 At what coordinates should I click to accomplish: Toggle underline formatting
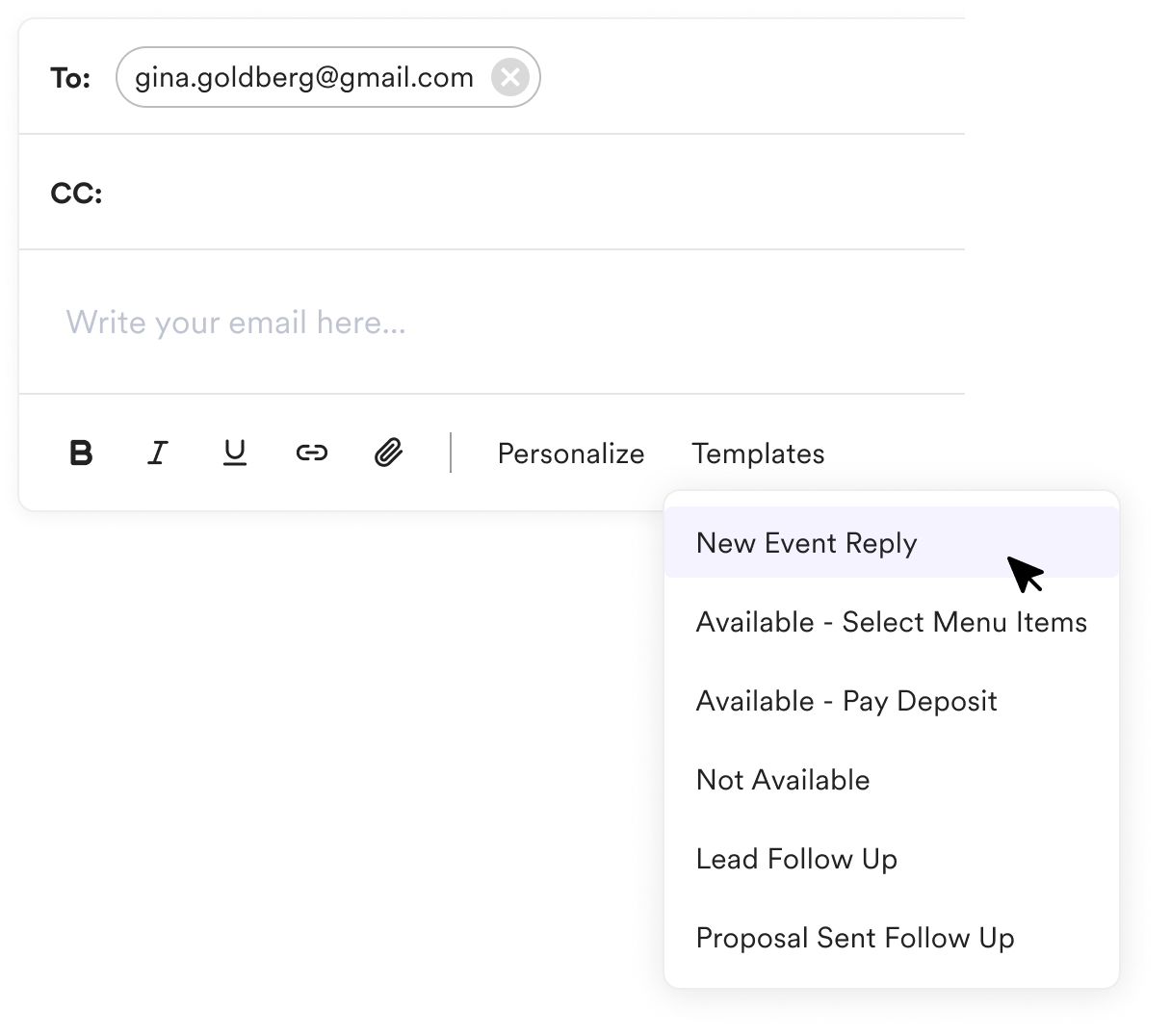[x=235, y=453]
